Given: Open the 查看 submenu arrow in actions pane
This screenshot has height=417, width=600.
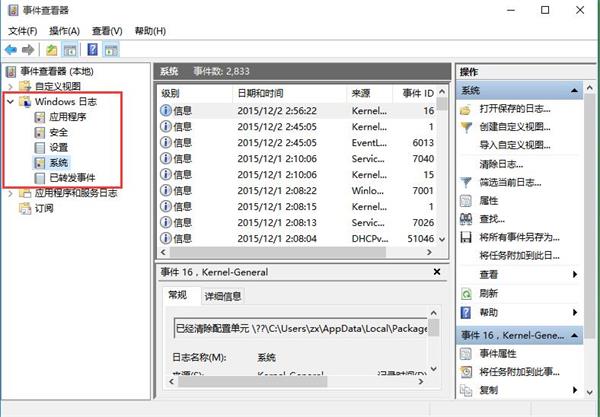Looking at the screenshot, I should 575,274.
